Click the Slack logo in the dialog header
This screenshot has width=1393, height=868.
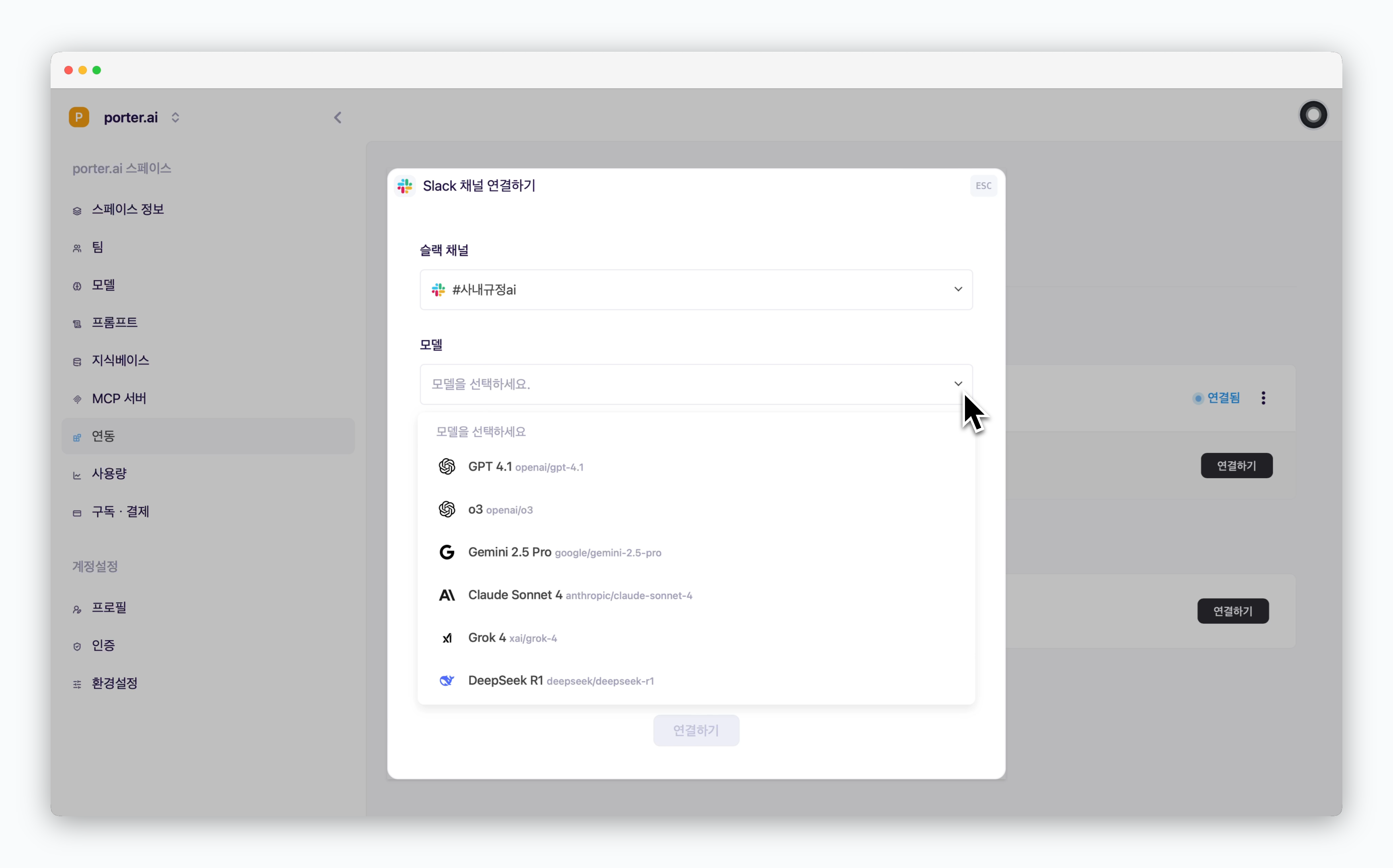point(405,186)
